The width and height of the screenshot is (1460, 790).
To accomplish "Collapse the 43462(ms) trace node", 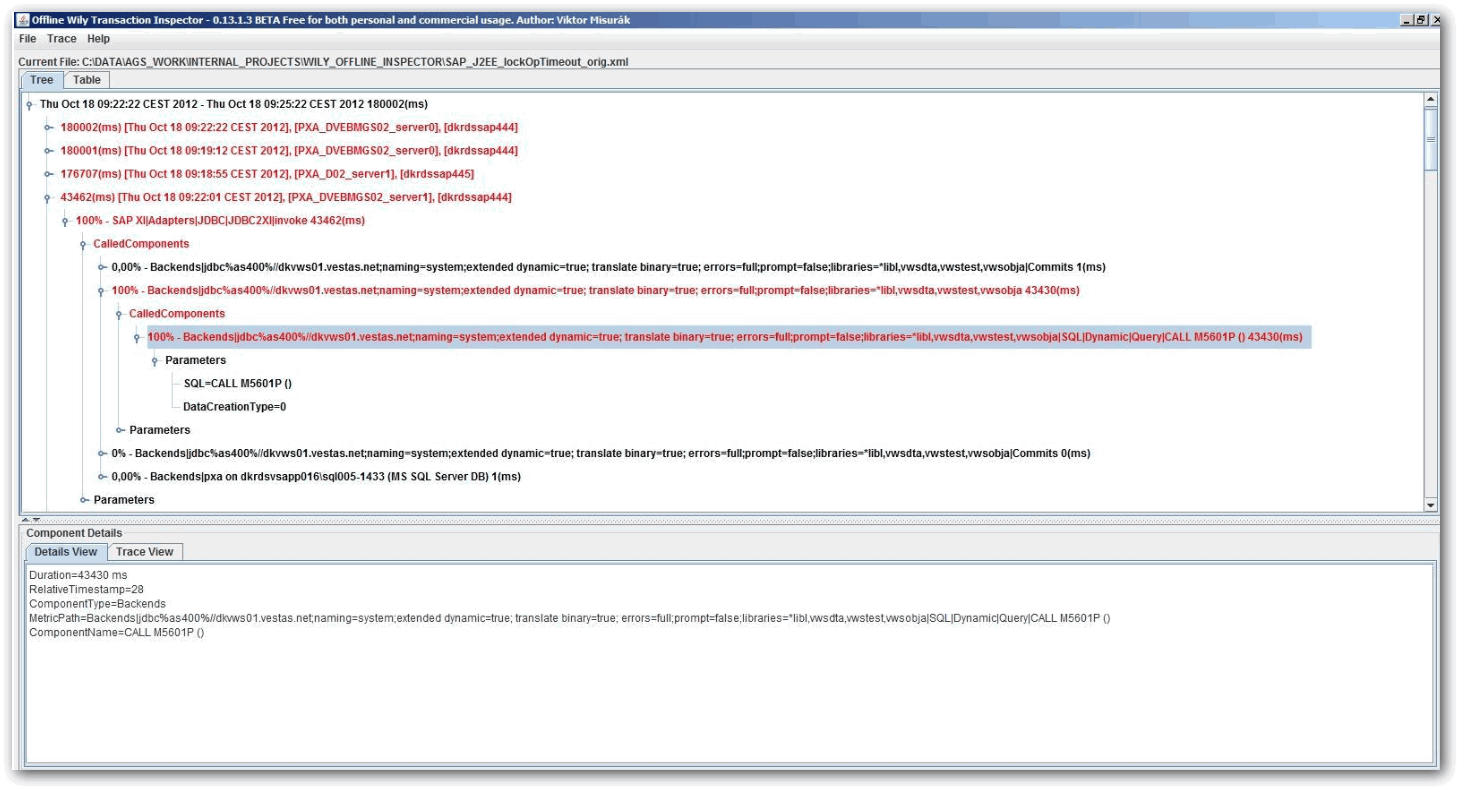I will point(49,197).
